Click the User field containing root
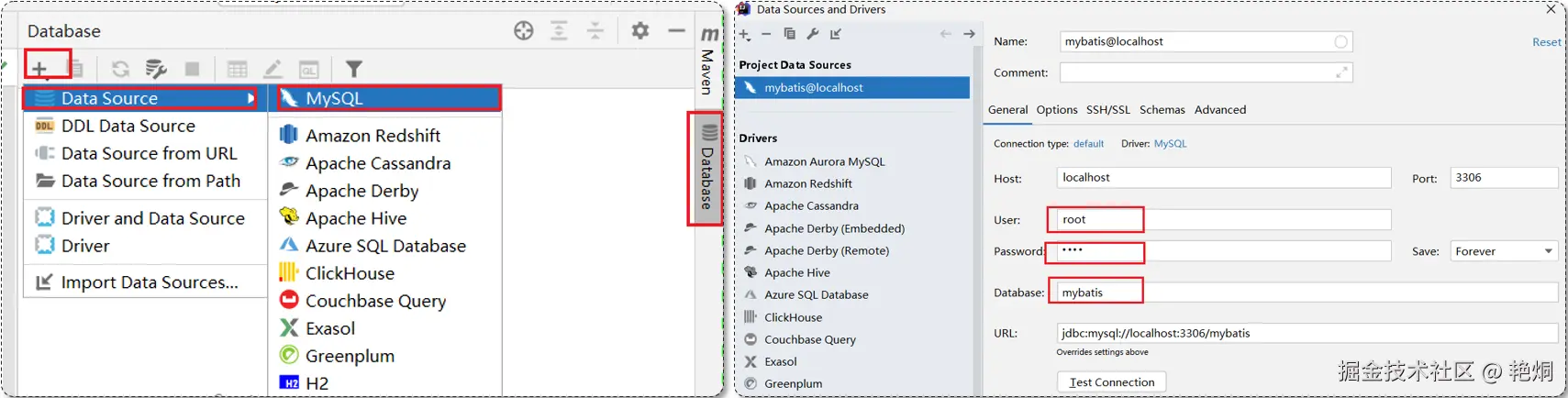This screenshot has height=398, width=1568. coord(1224,220)
